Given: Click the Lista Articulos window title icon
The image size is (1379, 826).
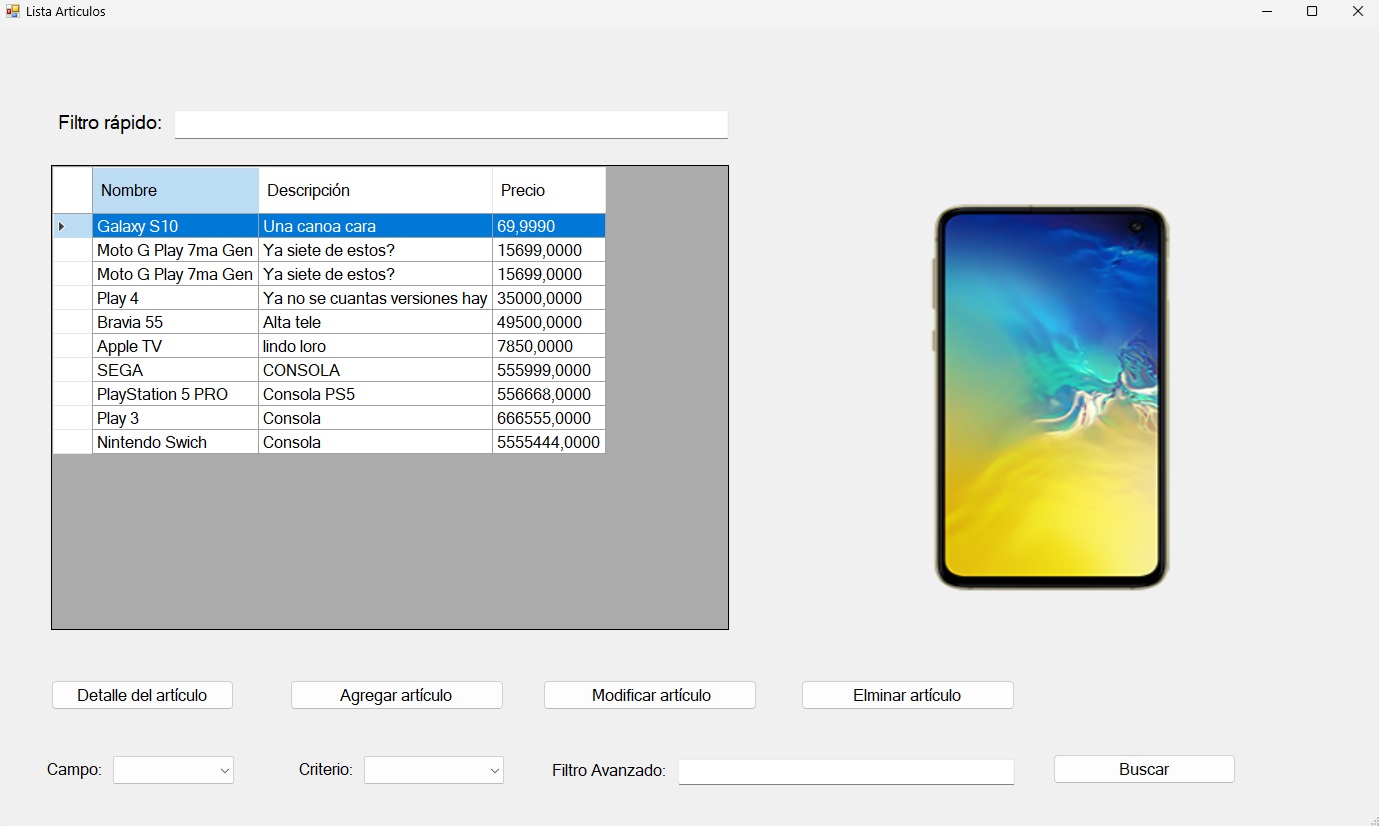Looking at the screenshot, I should (x=13, y=11).
